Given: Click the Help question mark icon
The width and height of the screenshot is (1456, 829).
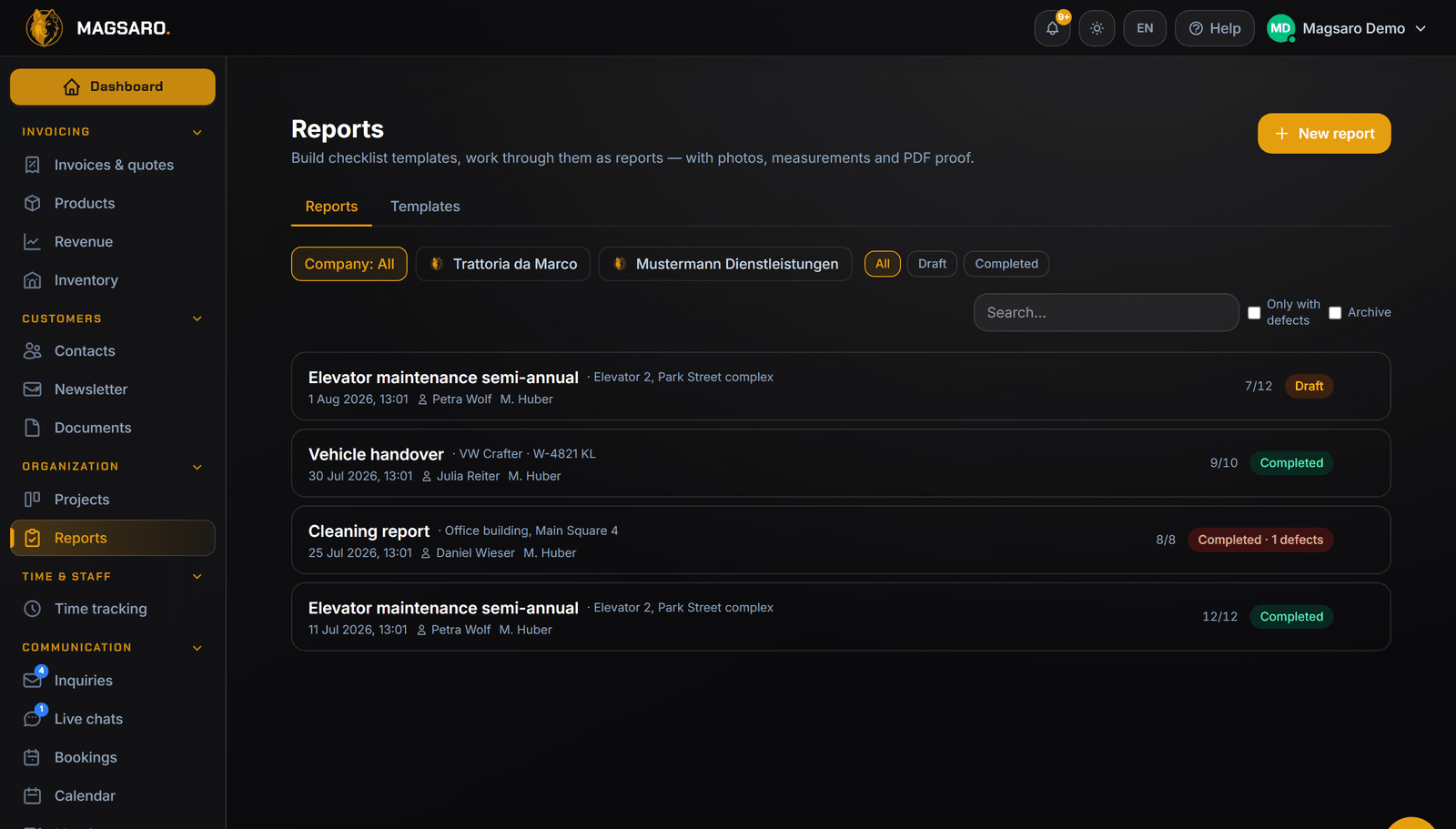Looking at the screenshot, I should pyautogui.click(x=1196, y=28).
